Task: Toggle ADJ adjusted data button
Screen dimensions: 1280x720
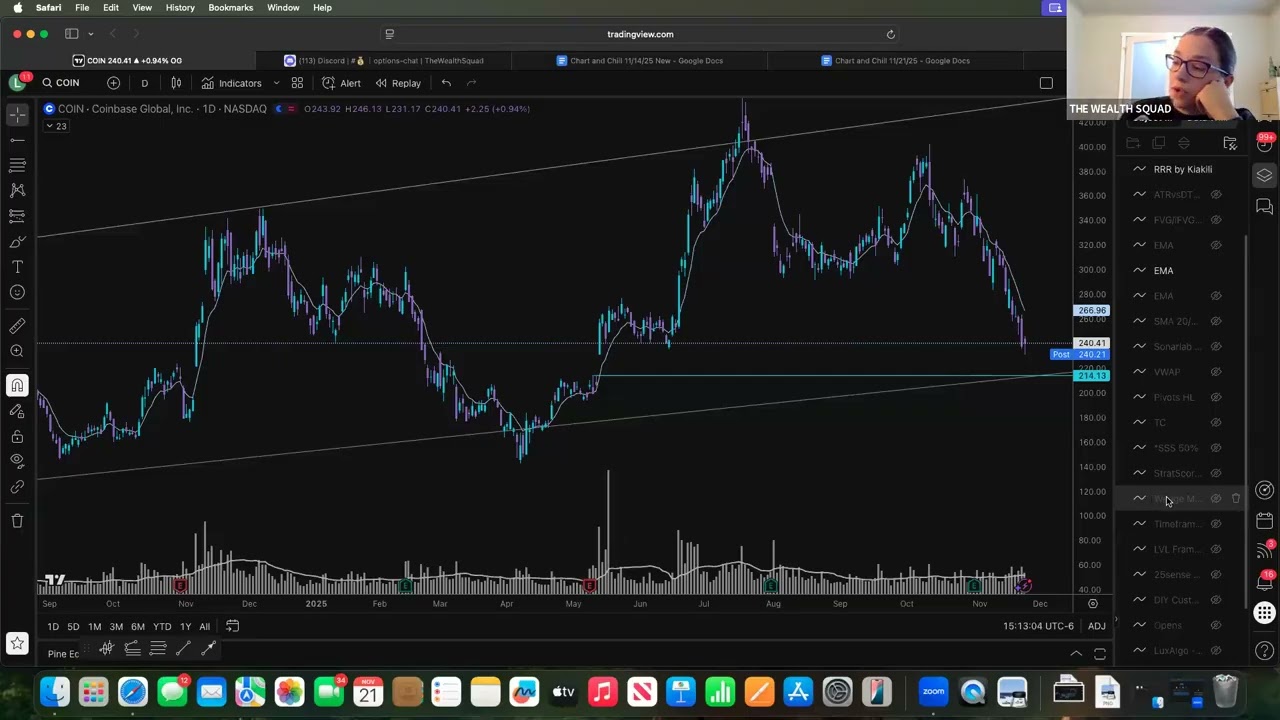Action: [x=1097, y=626]
